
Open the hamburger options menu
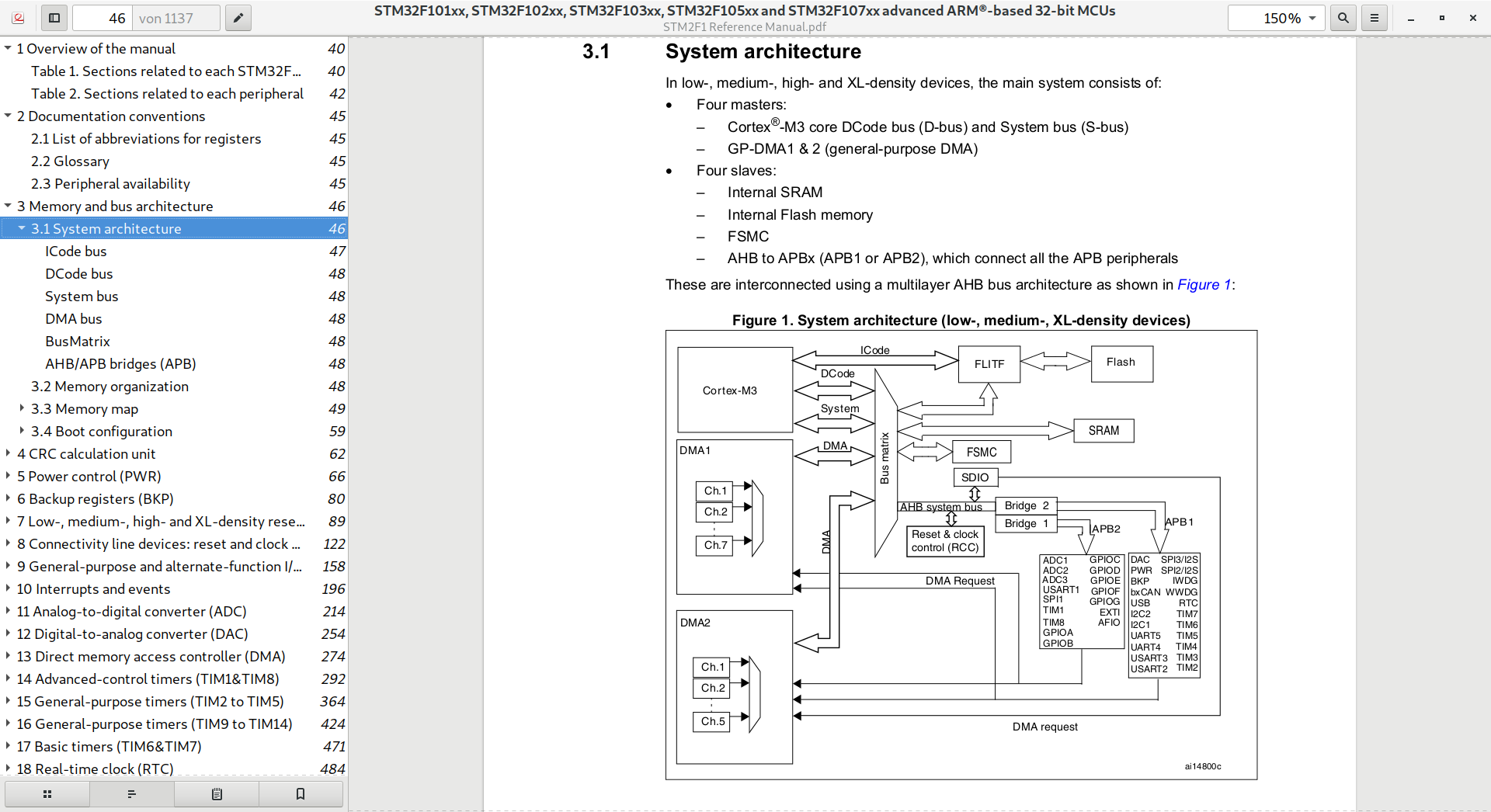1375,18
